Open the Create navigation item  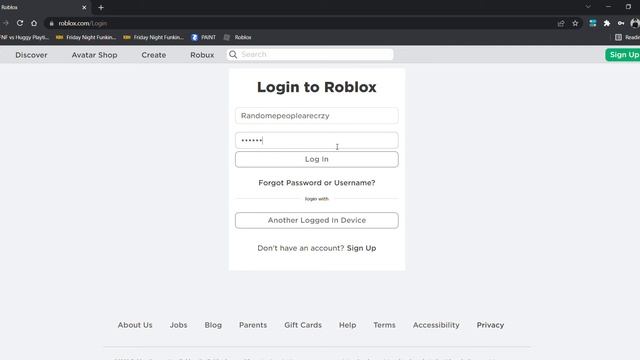click(153, 55)
